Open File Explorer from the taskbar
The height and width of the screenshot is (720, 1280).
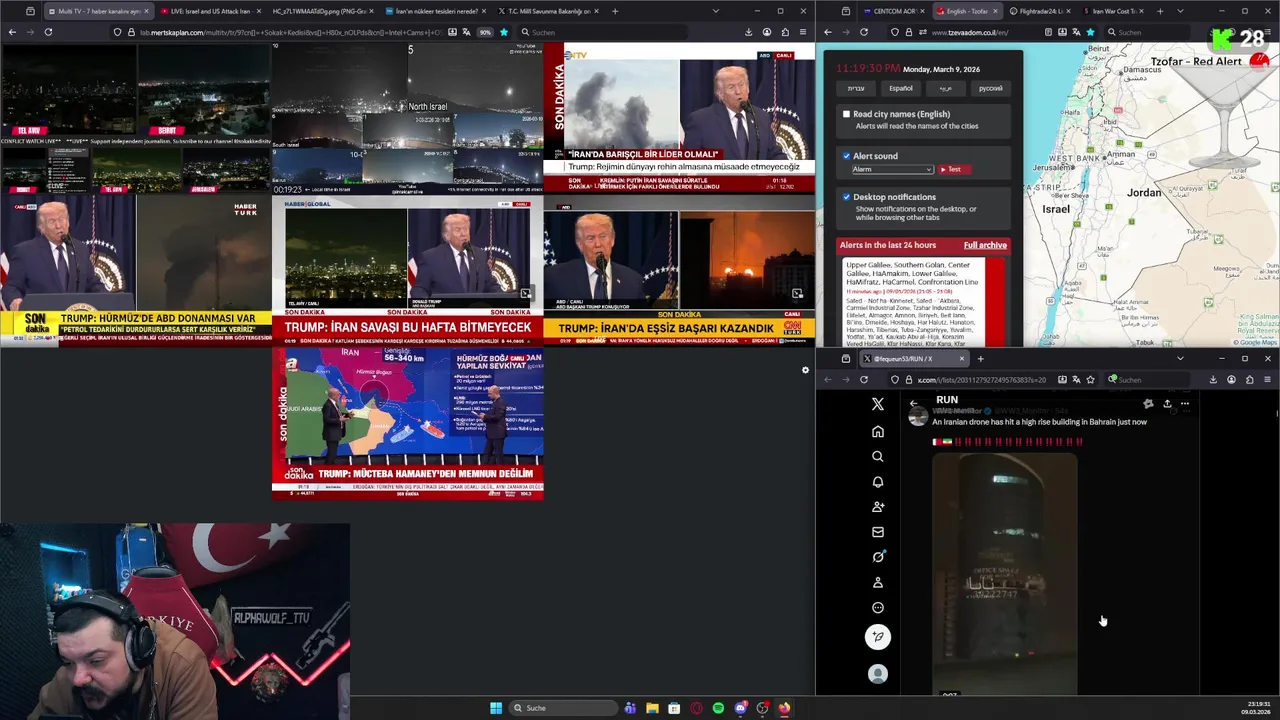tap(652, 708)
